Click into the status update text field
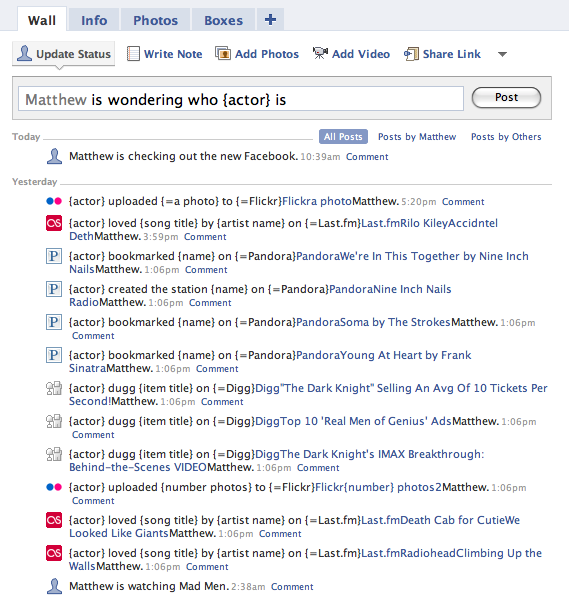 pyautogui.click(x=241, y=99)
